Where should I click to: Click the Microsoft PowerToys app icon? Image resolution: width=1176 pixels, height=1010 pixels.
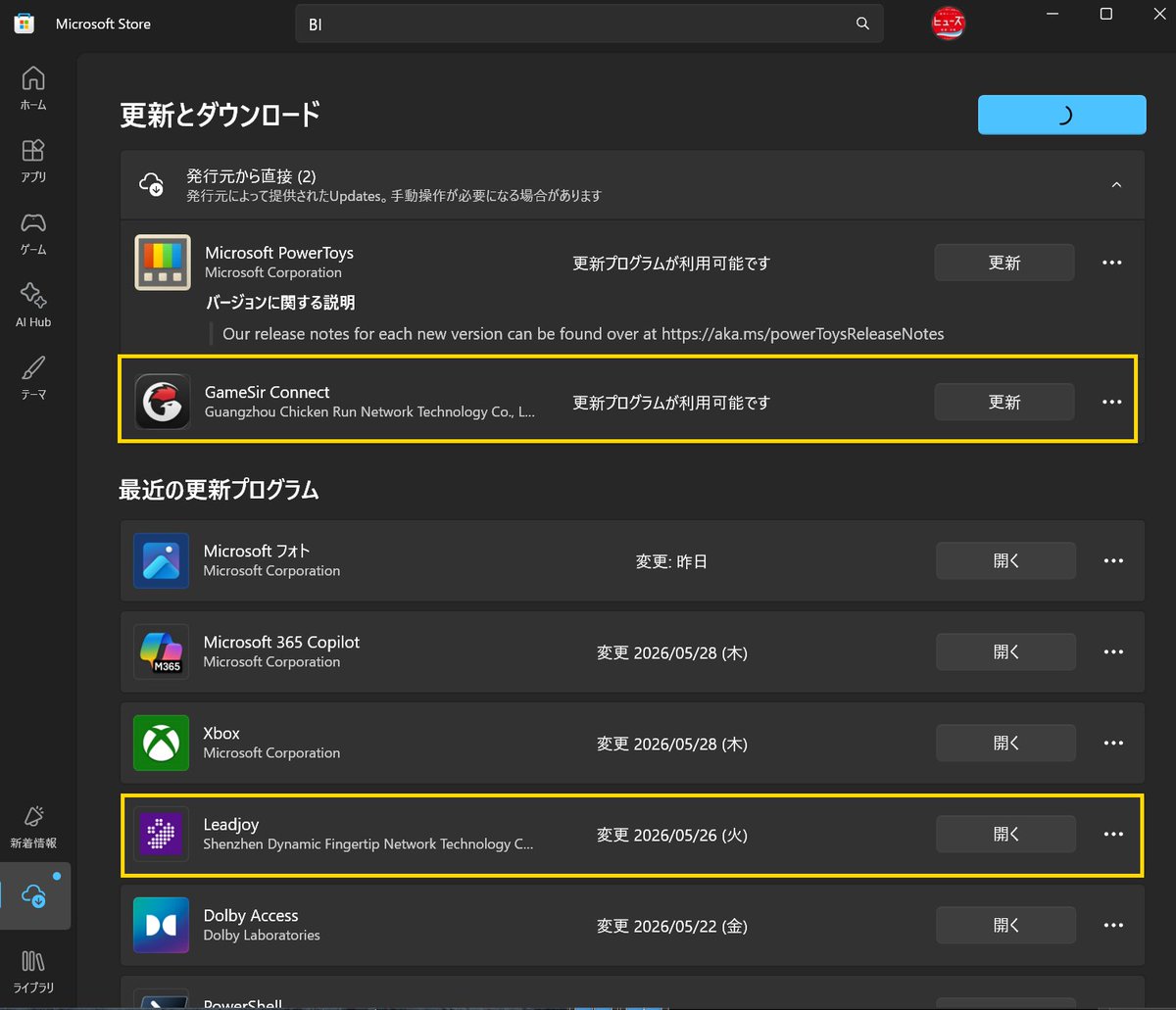click(x=163, y=263)
